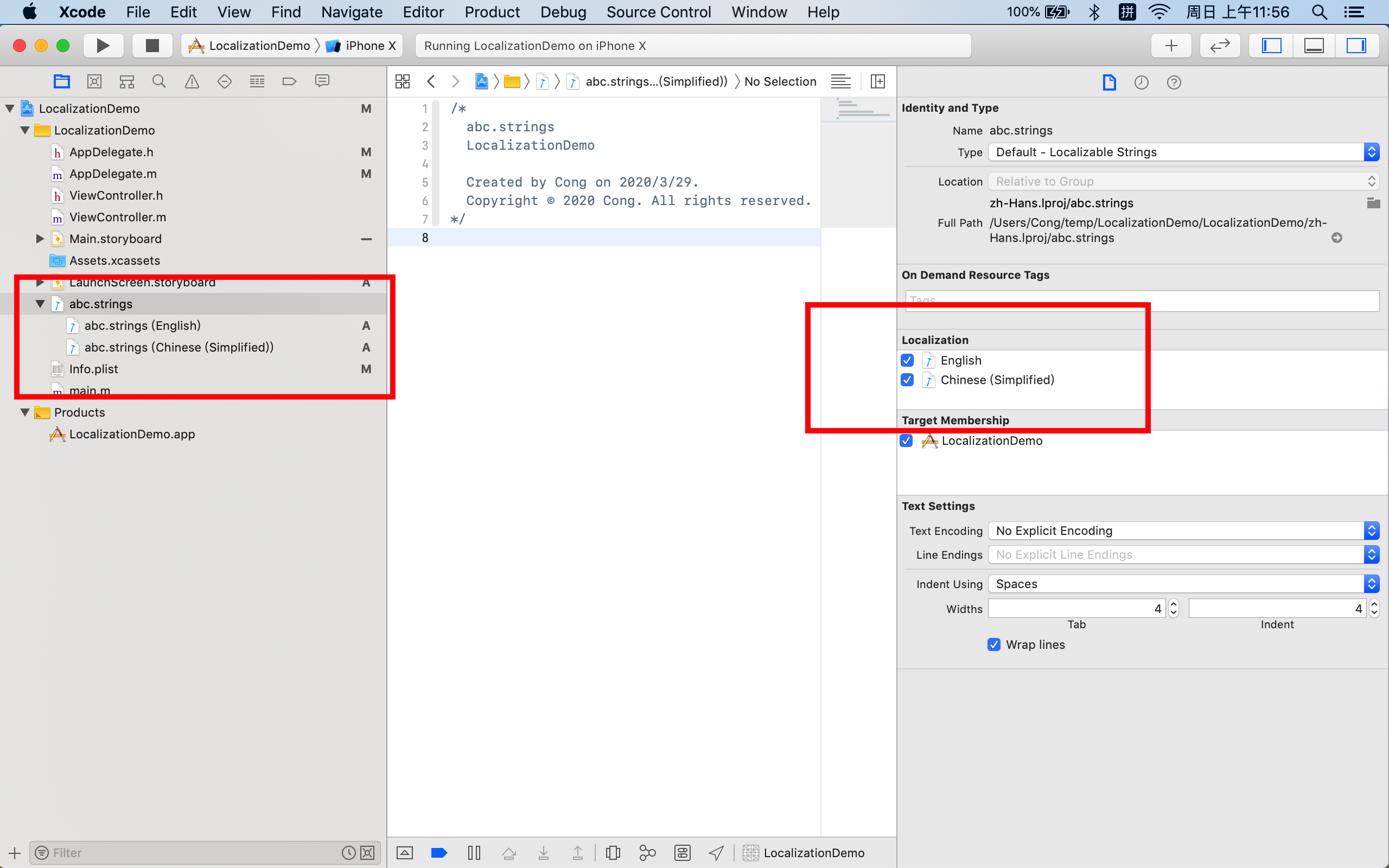Viewport: 1389px width, 868px height.
Task: Show the History inspector clock icon
Action: point(1141,82)
